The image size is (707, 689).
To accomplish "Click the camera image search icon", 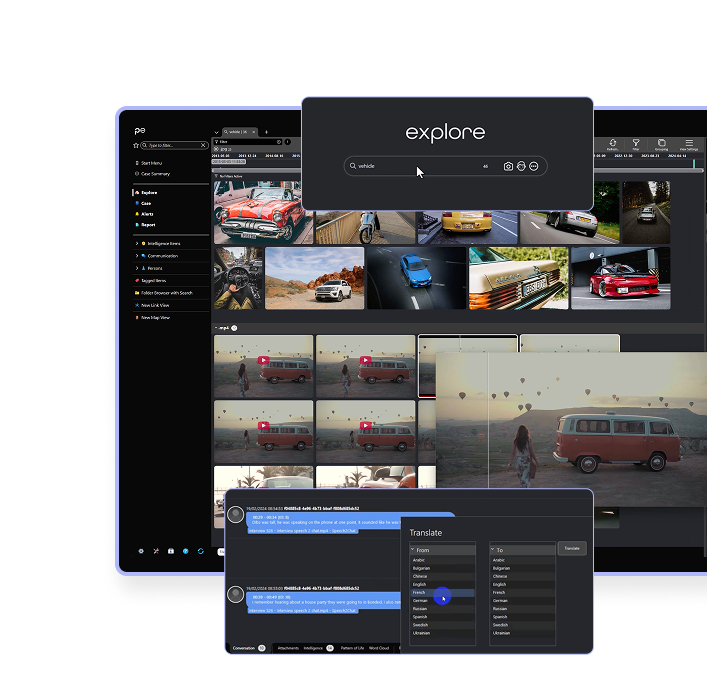I will coord(508,166).
